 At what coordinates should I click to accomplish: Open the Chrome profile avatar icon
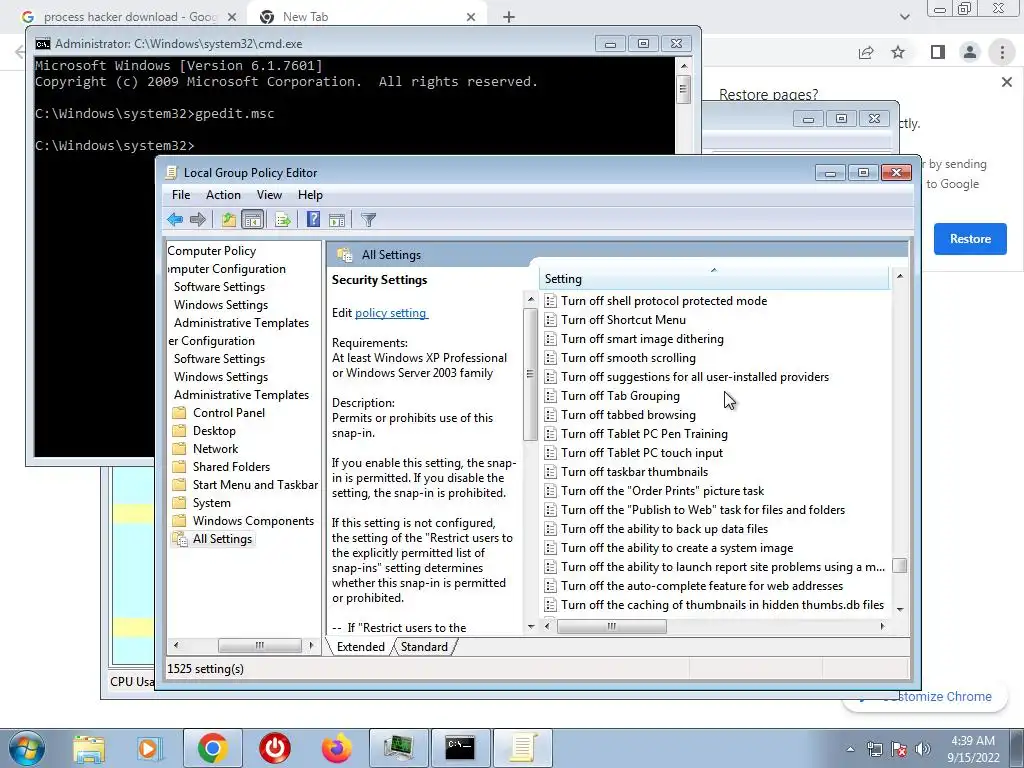(x=970, y=52)
